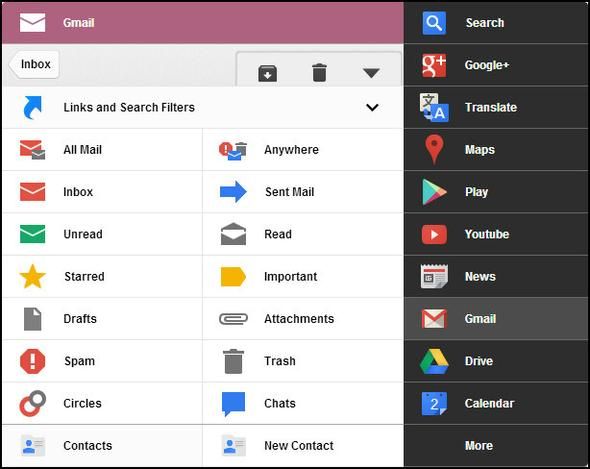Open the Translate icon

point(434,107)
